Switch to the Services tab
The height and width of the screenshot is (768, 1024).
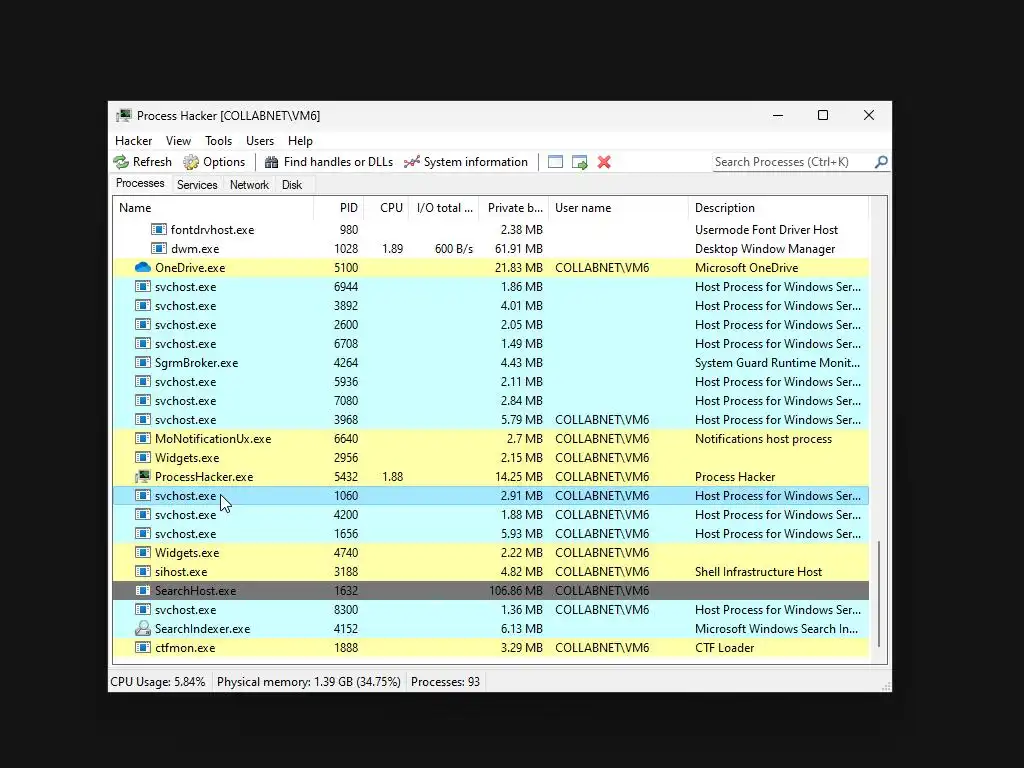point(197,185)
